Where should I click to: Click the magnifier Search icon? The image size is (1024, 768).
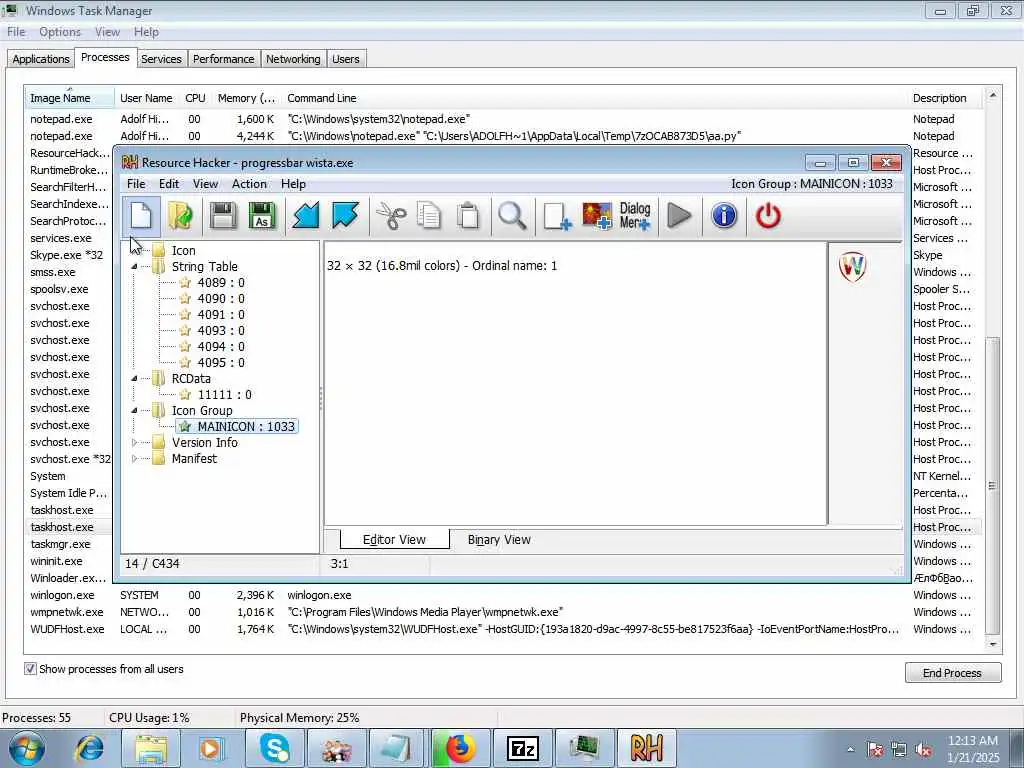[512, 216]
